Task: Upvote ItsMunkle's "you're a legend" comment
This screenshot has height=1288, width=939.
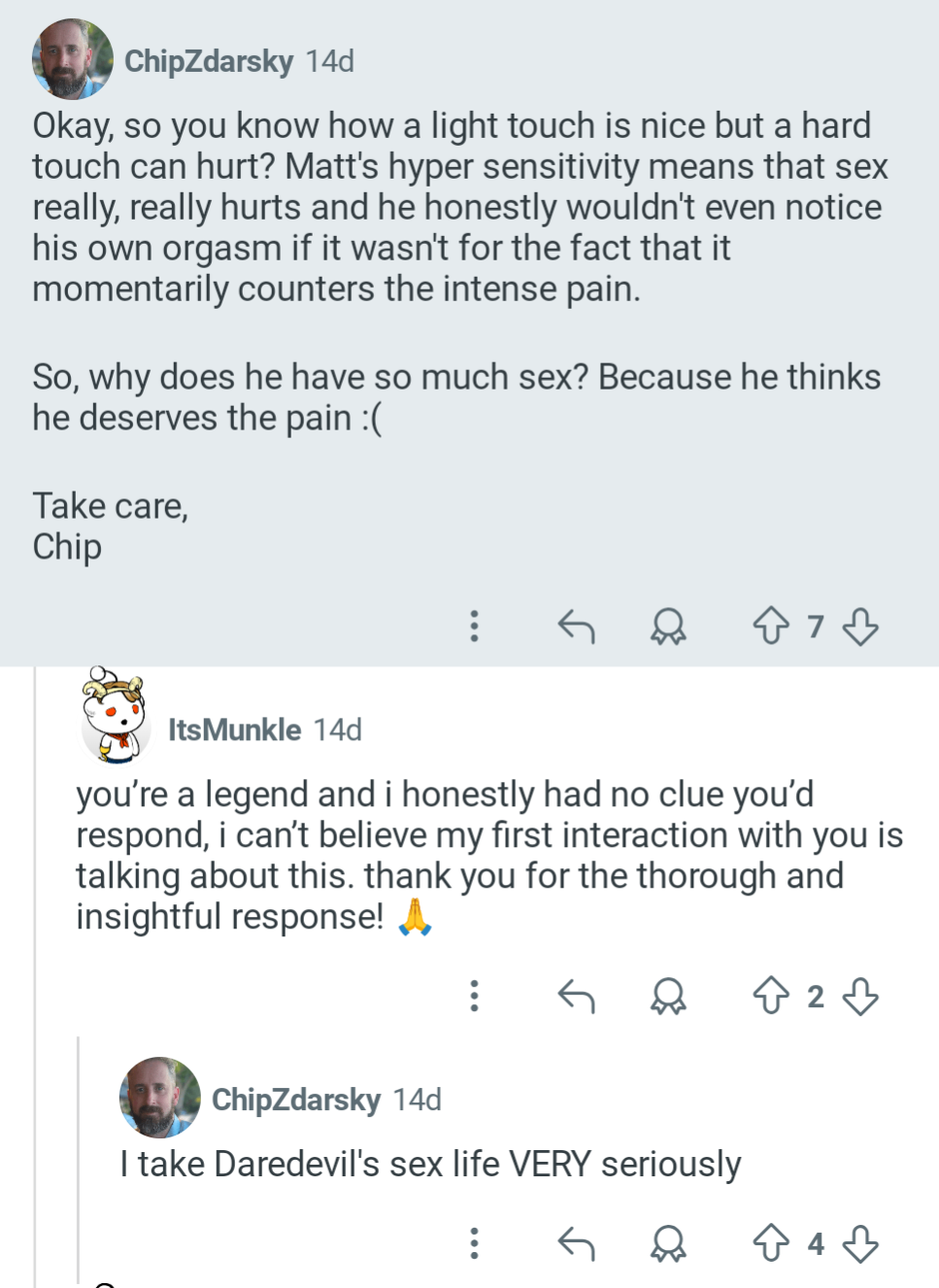Action: click(x=771, y=996)
